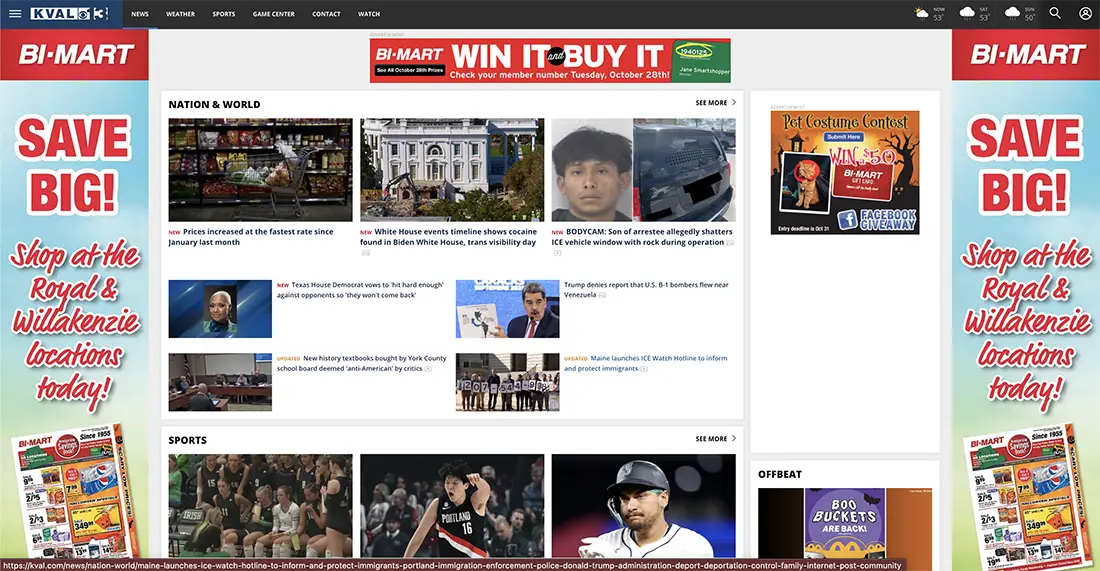Click video icon beside Maine ICE Watch headline
The width and height of the screenshot is (1100, 571).
click(x=644, y=369)
